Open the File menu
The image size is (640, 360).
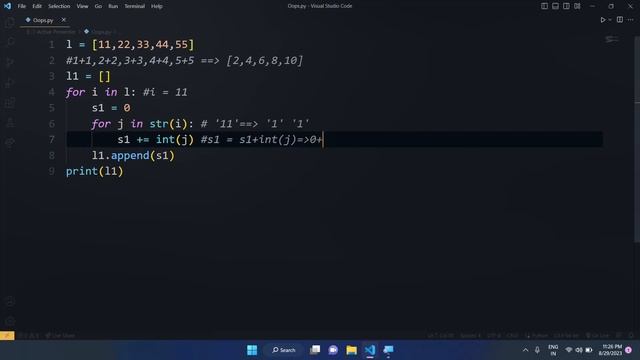point(22,6)
